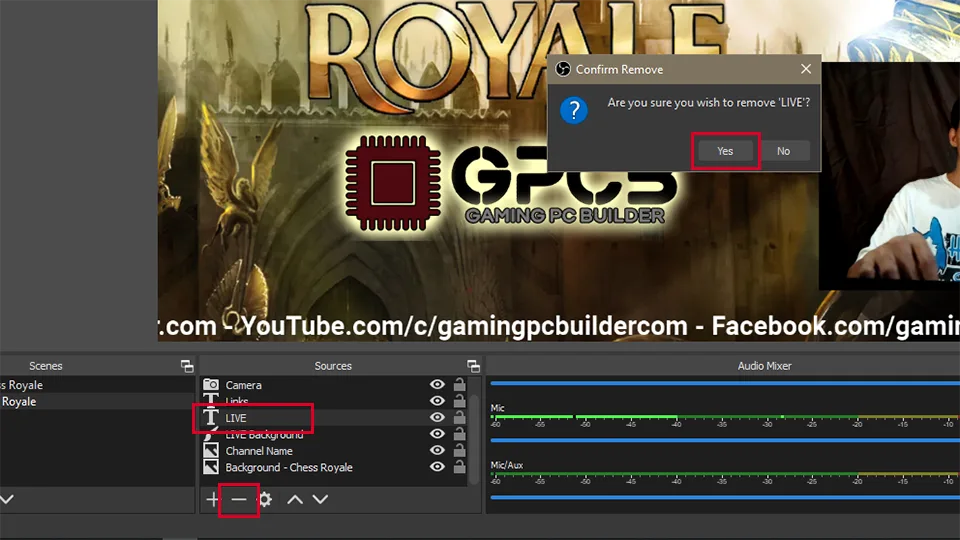Click the Mic/Aux label in Audio Mixer

(506, 465)
